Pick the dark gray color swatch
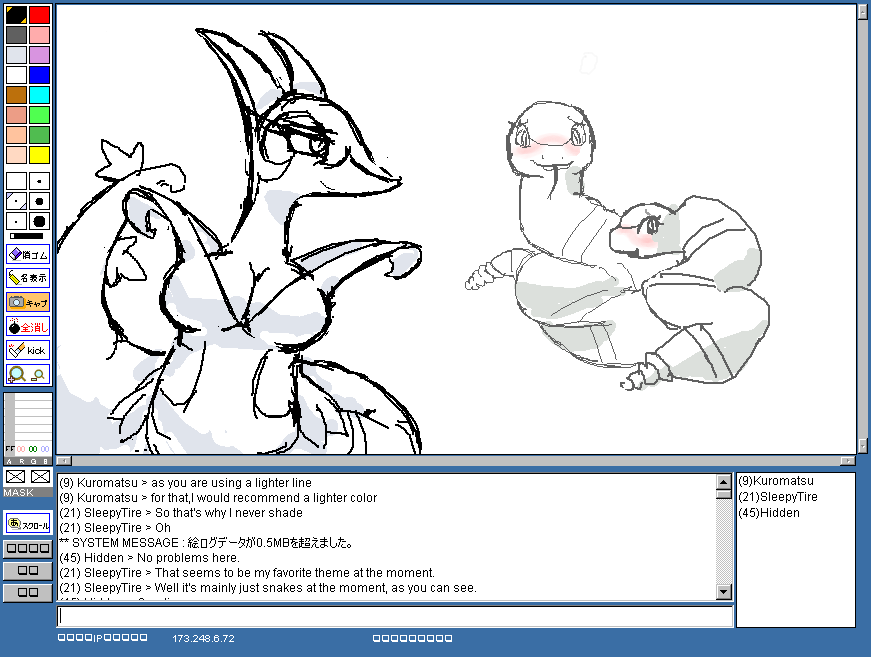871x657 pixels. pyautogui.click(x=16, y=35)
